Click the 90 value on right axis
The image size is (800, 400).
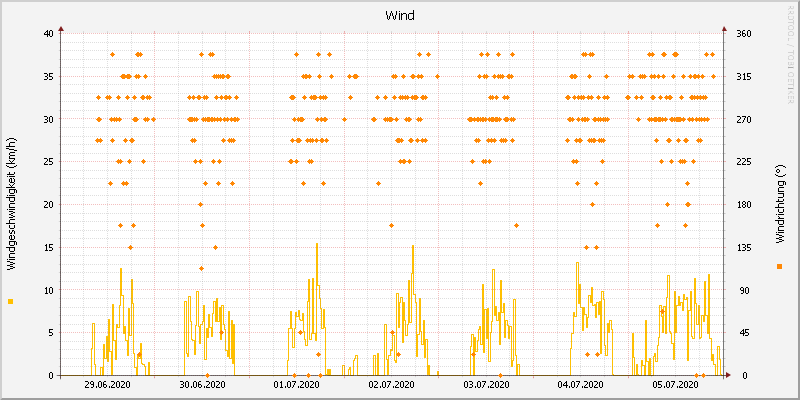pyautogui.click(x=742, y=290)
